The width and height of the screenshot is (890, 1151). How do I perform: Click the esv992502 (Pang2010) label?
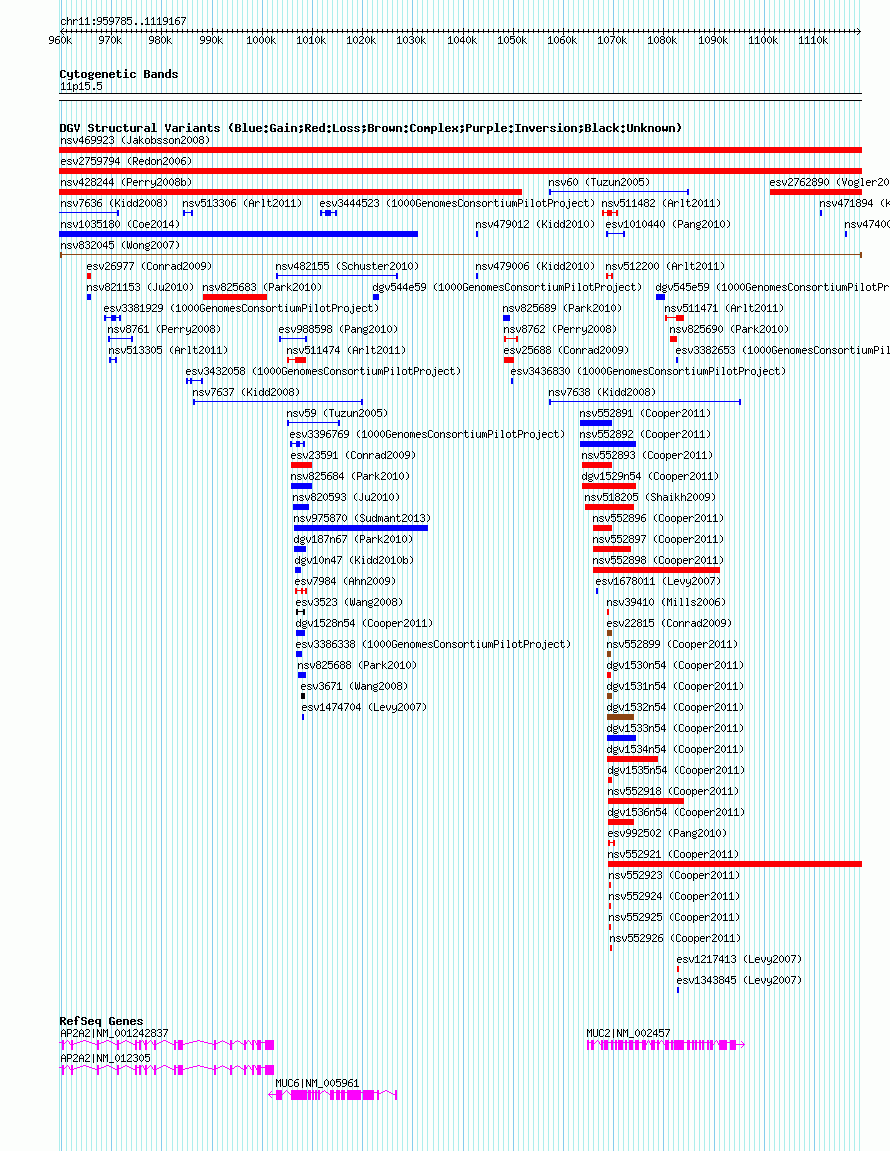(x=668, y=833)
